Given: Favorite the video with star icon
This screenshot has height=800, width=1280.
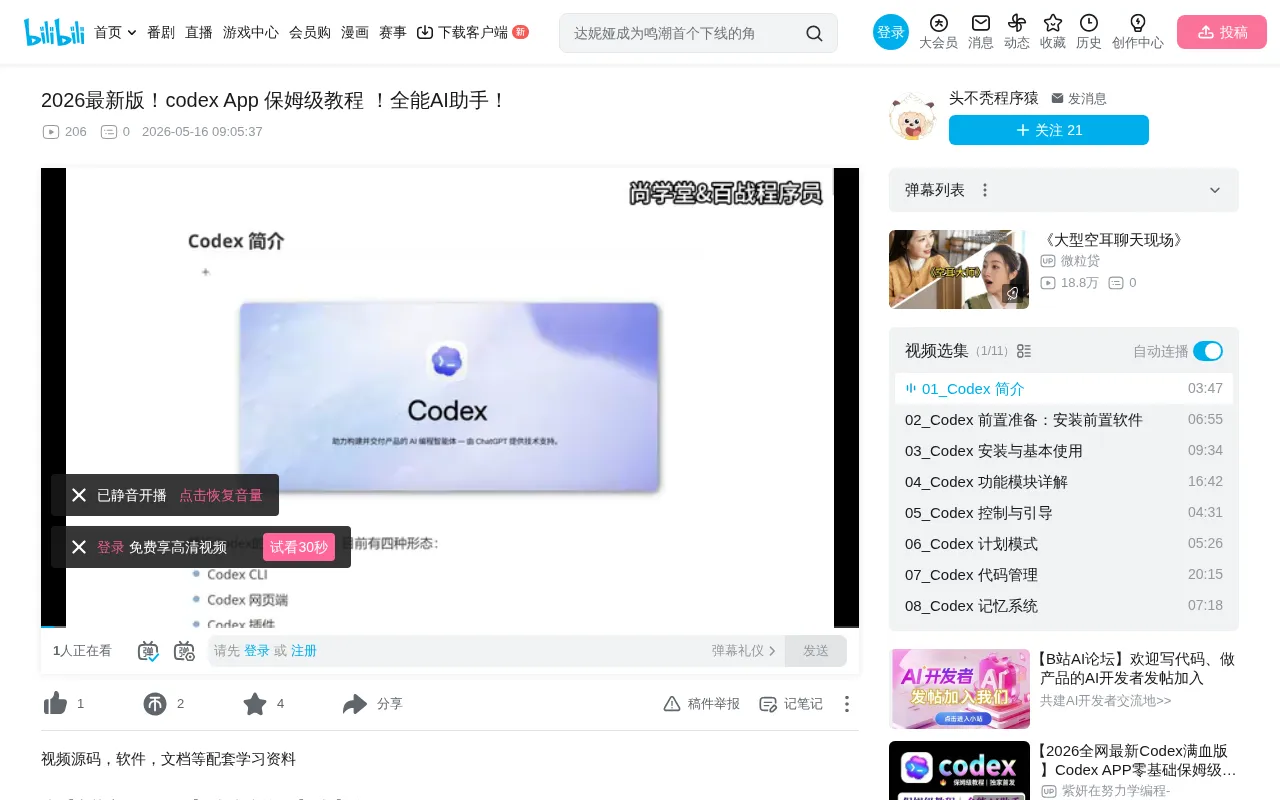Looking at the screenshot, I should click(x=255, y=704).
